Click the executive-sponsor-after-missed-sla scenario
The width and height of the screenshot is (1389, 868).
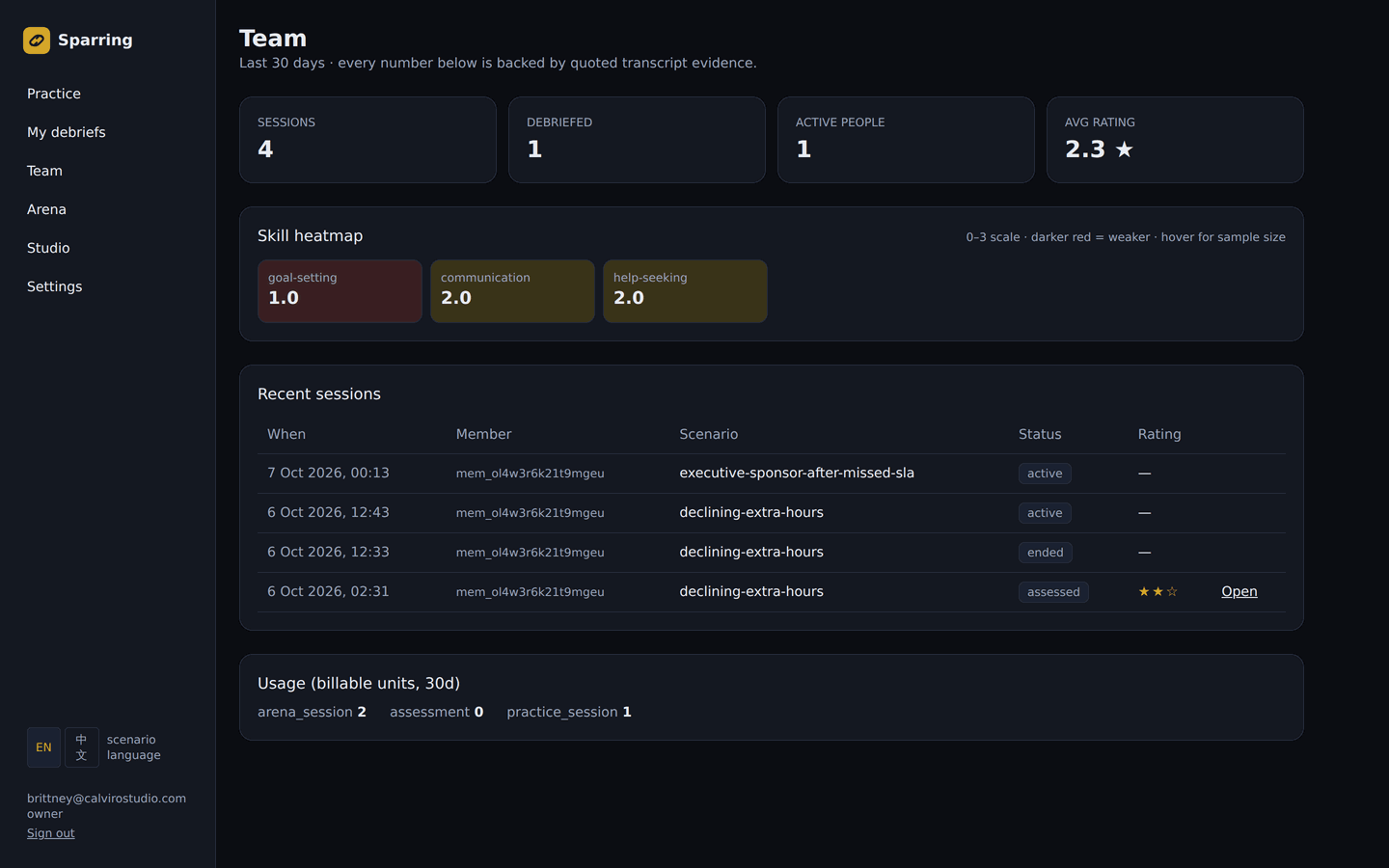(797, 474)
